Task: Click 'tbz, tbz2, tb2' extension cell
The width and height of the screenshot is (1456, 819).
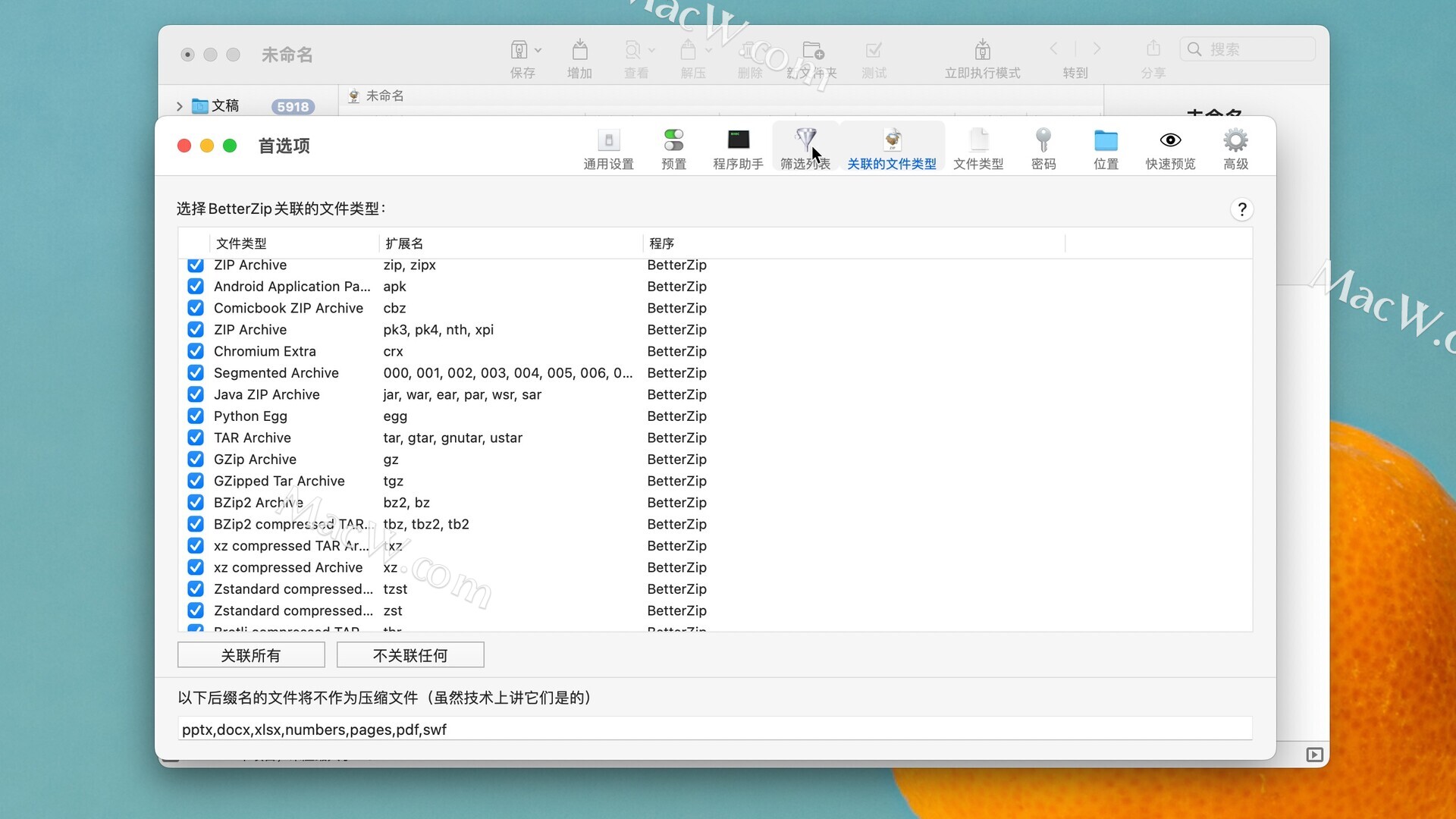Action: coord(426,524)
